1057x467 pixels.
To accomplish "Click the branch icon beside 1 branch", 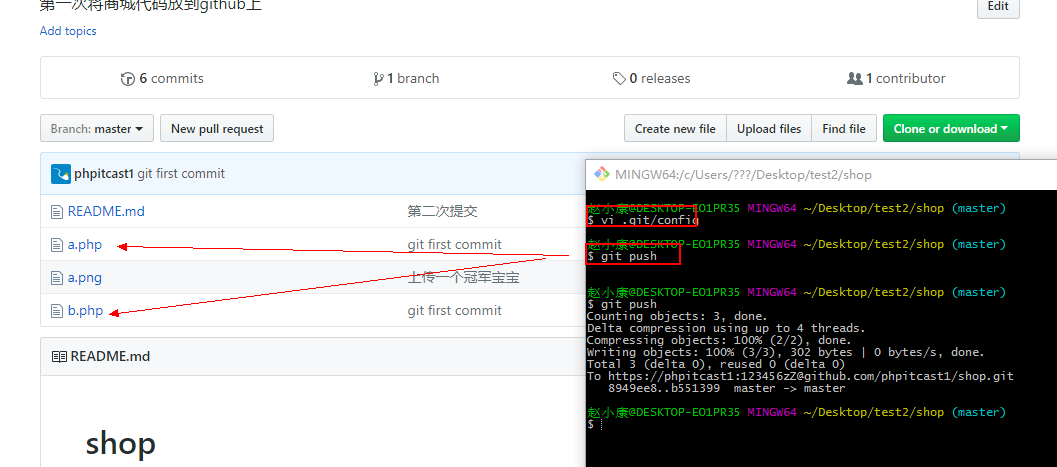I will pyautogui.click(x=378, y=79).
